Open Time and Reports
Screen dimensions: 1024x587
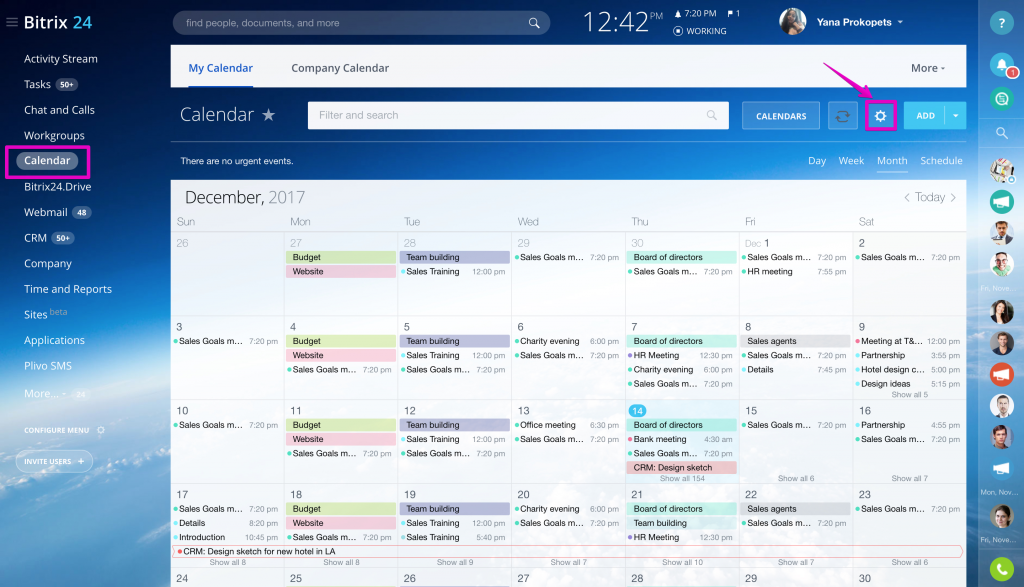[x=68, y=289]
